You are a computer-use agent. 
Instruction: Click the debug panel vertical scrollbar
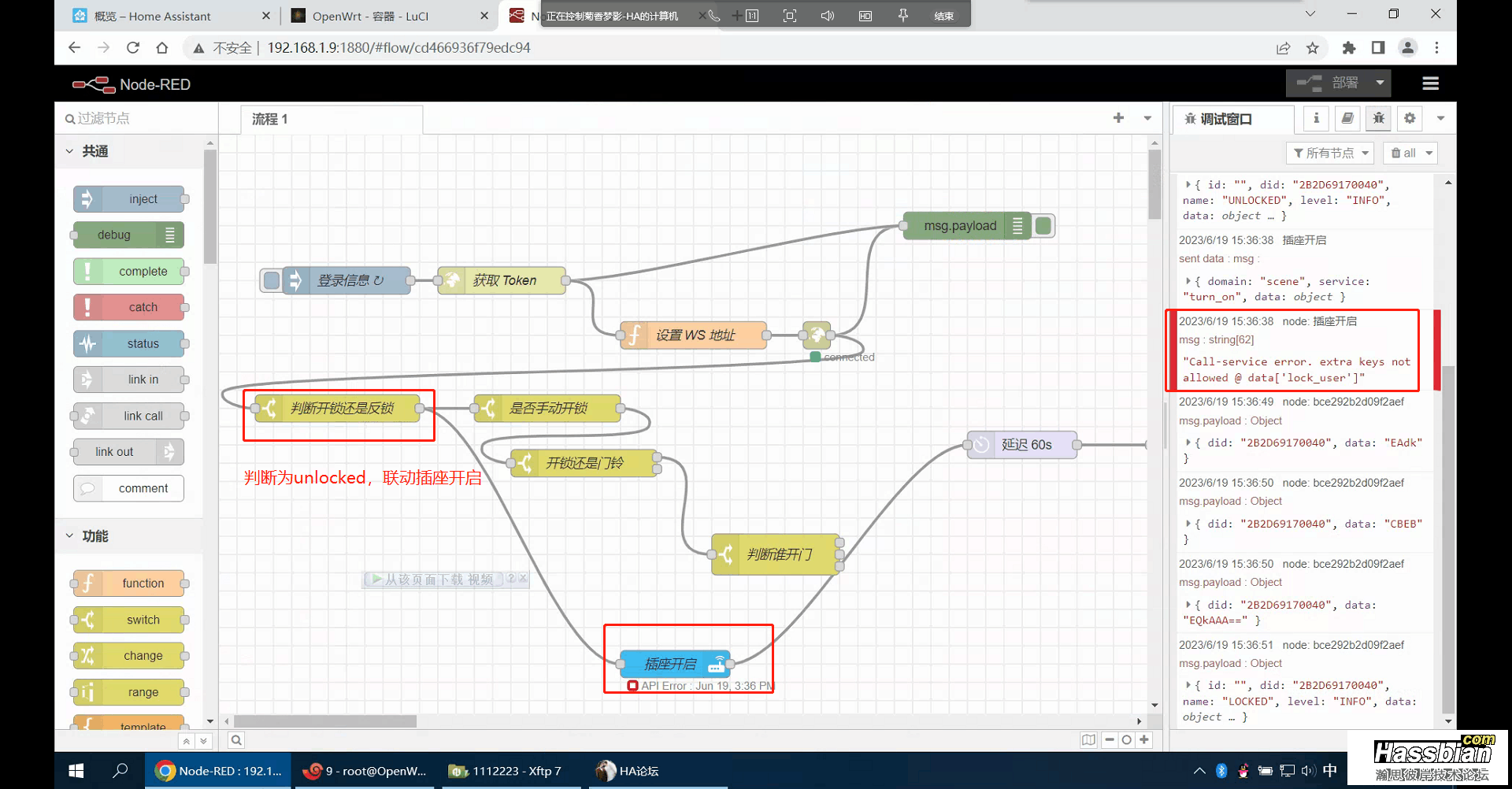pos(1447,539)
